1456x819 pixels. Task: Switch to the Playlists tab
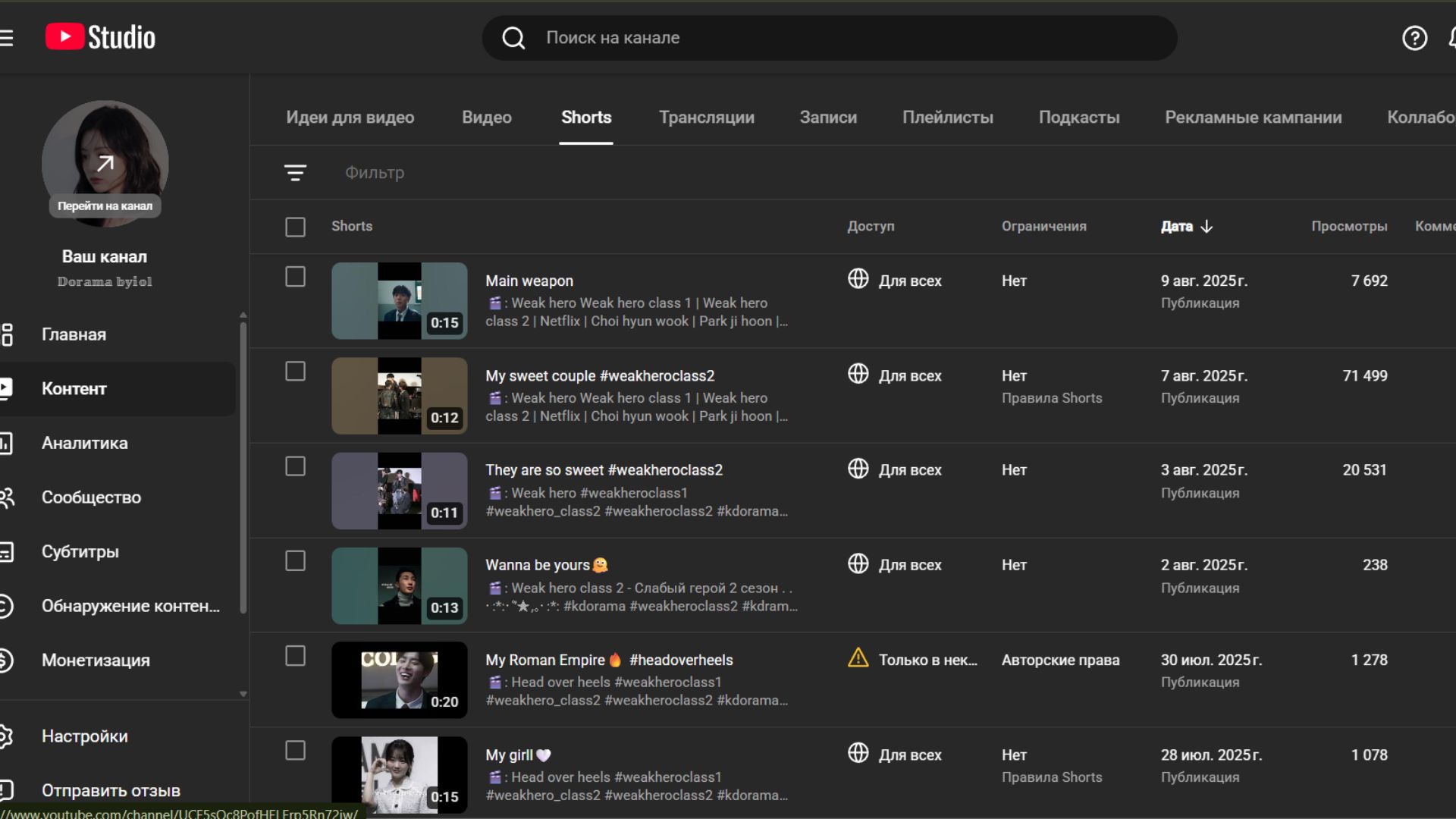pos(947,118)
